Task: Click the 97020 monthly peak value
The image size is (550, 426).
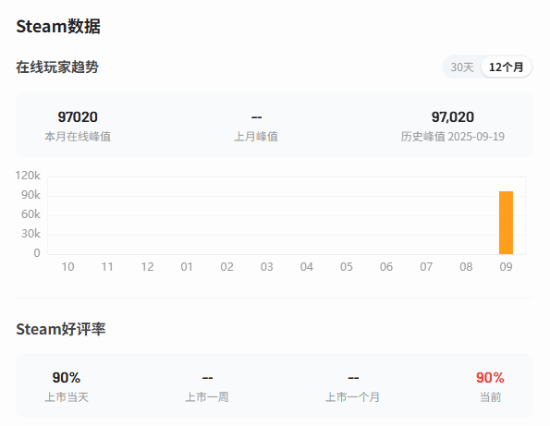Action: pos(78,117)
